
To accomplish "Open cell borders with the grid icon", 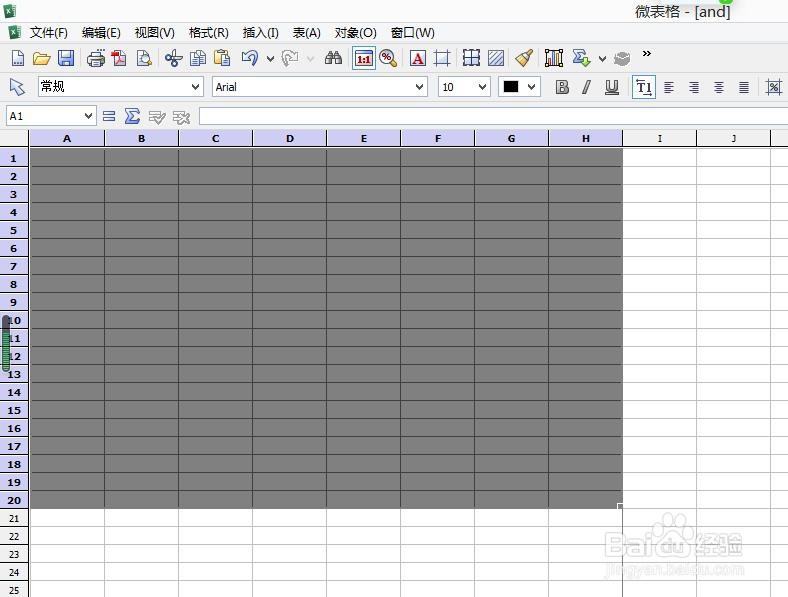I will point(471,58).
